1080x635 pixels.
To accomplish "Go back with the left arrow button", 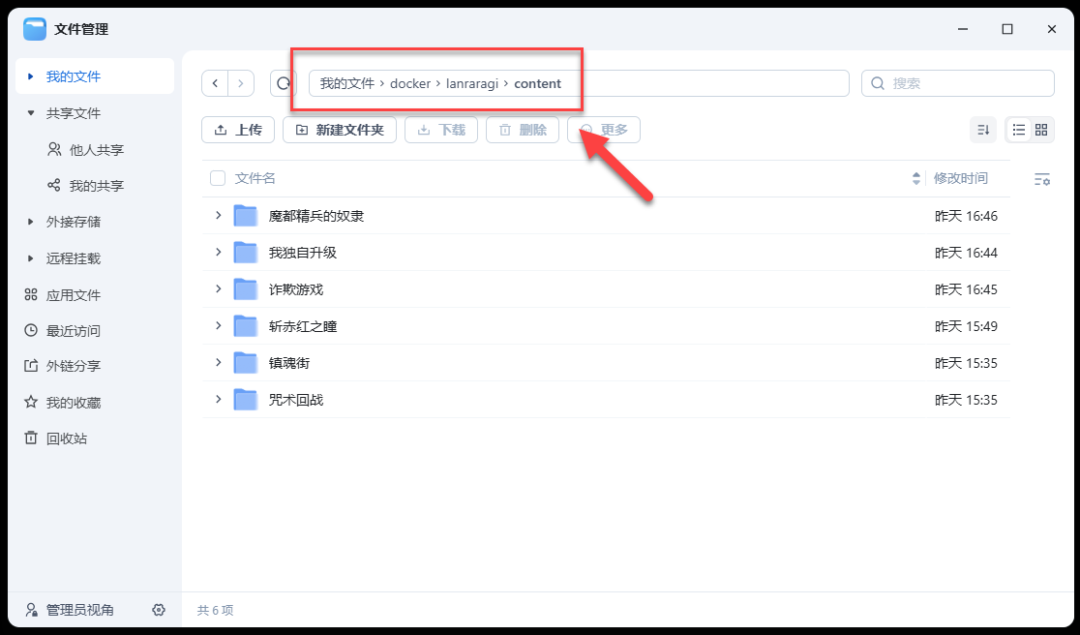I will (215, 83).
